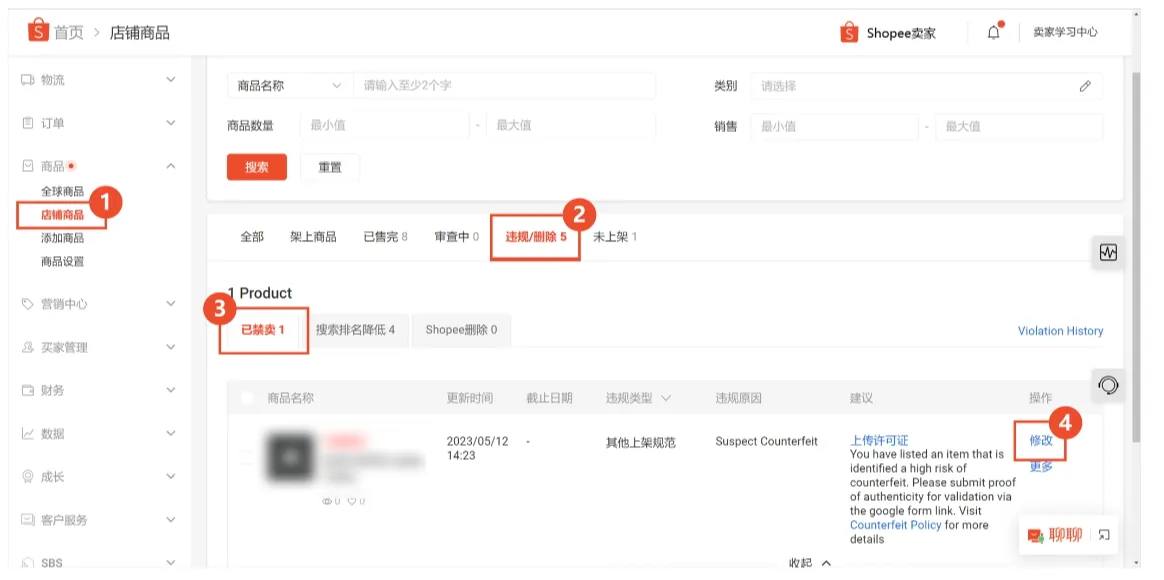Open the Violation History link
1164x580 pixels.
pos(1061,331)
